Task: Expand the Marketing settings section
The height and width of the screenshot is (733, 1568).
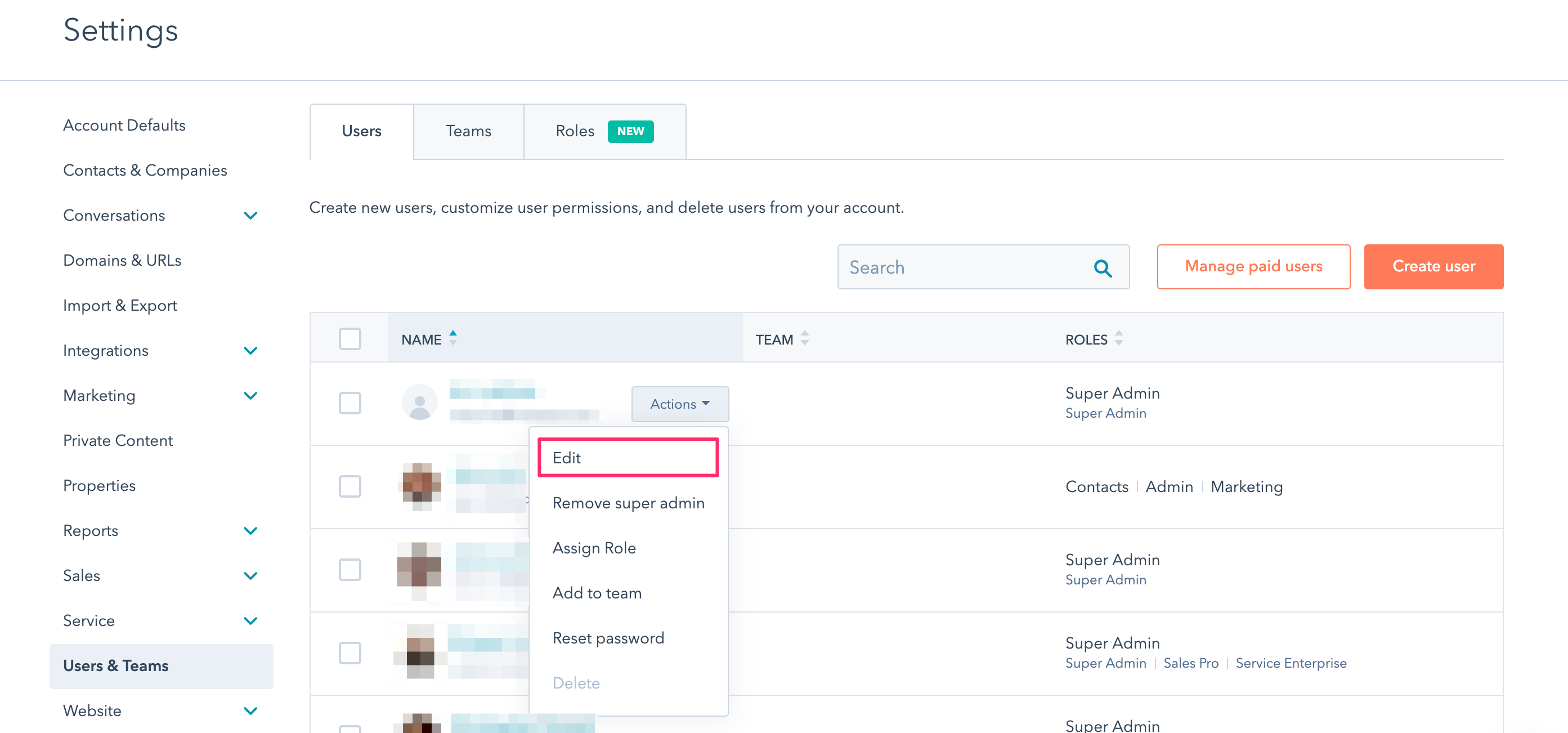Action: (250, 396)
